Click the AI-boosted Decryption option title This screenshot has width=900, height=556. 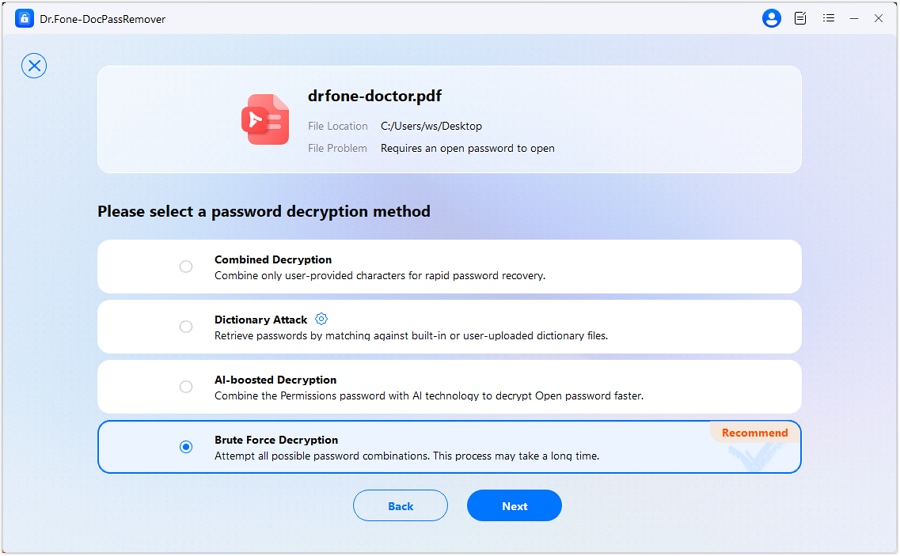point(275,380)
